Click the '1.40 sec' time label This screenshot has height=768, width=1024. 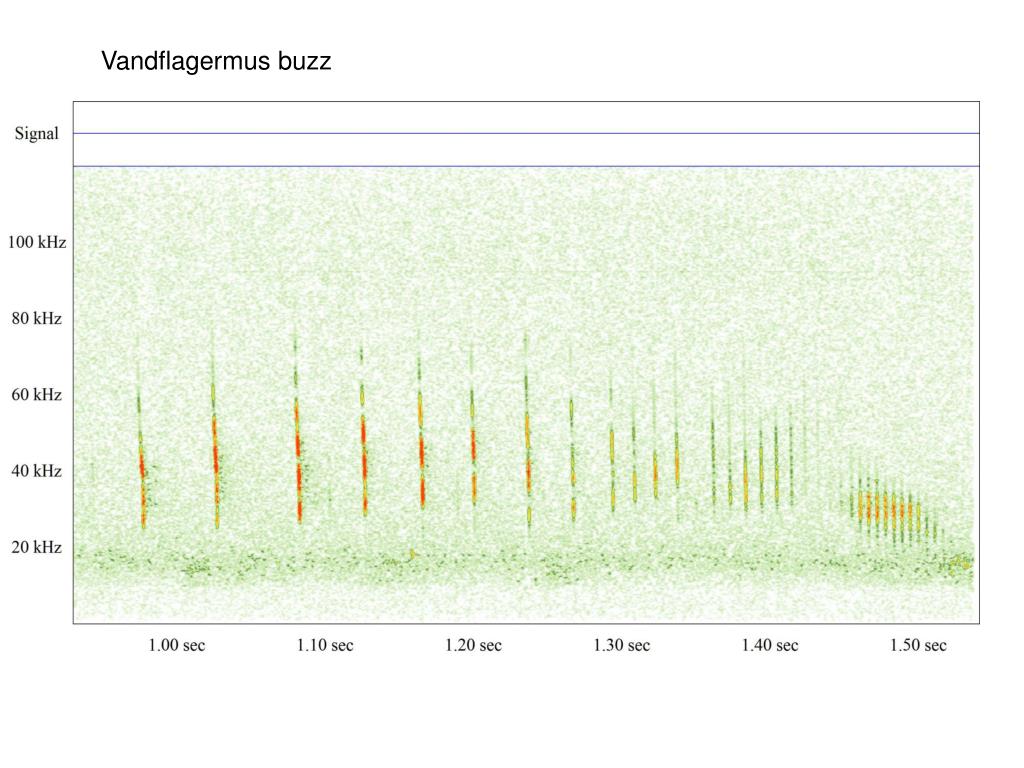770,645
